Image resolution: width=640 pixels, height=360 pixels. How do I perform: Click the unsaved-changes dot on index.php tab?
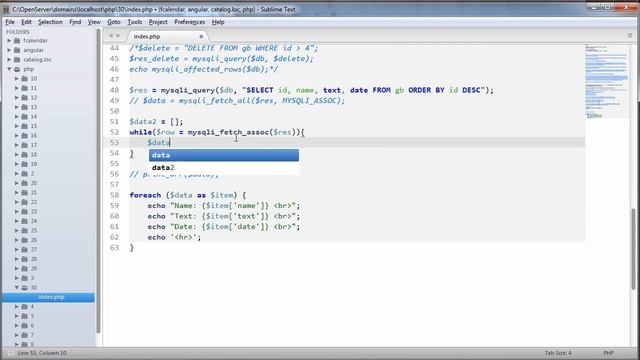201,36
